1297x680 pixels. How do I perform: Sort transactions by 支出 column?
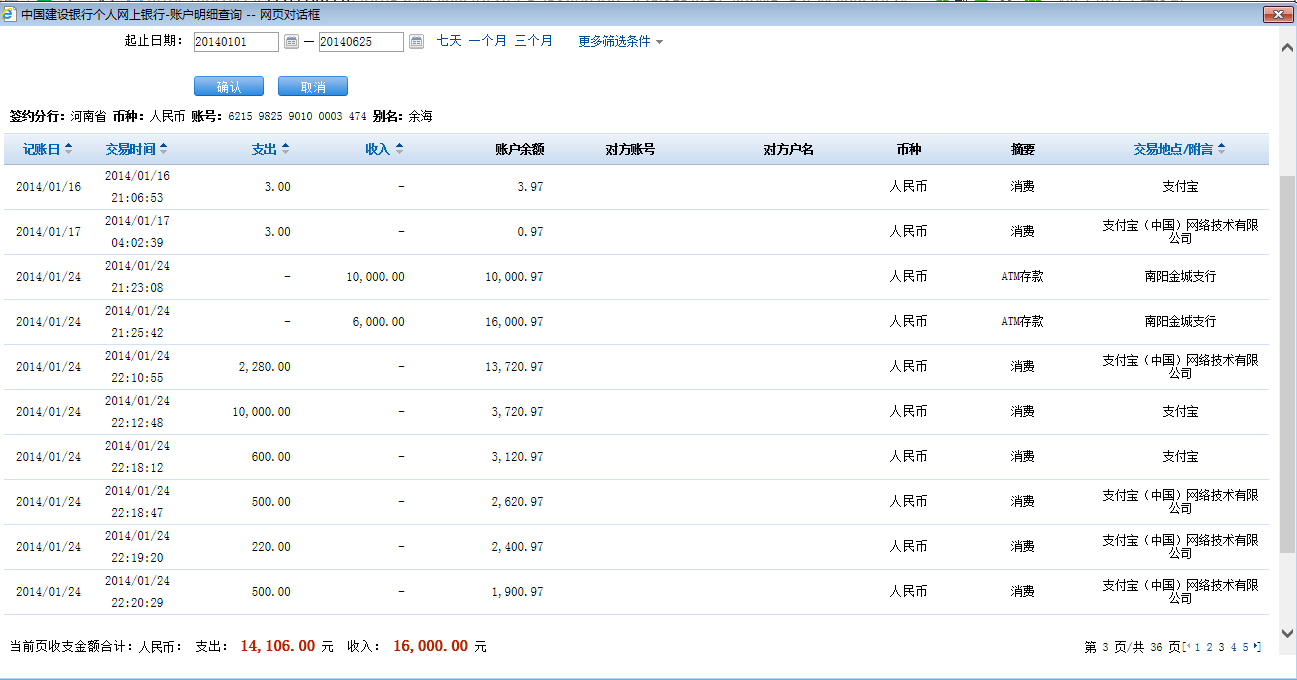(x=285, y=150)
